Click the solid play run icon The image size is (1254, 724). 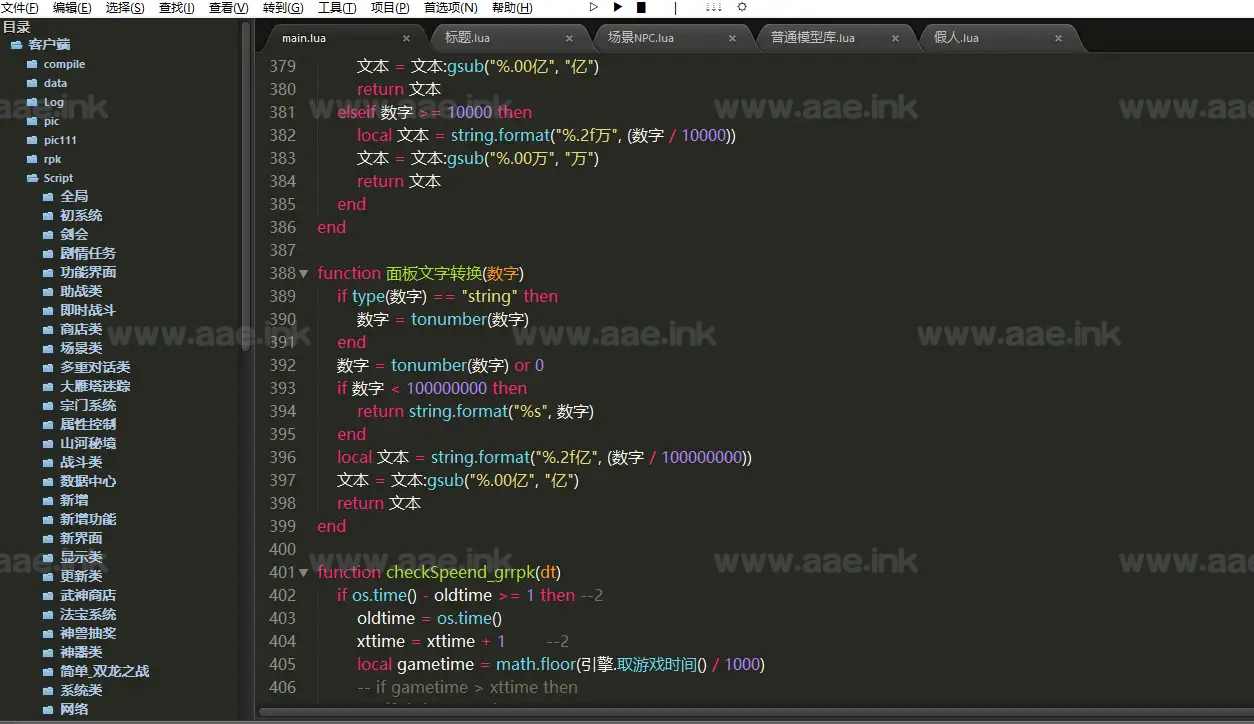pos(618,7)
